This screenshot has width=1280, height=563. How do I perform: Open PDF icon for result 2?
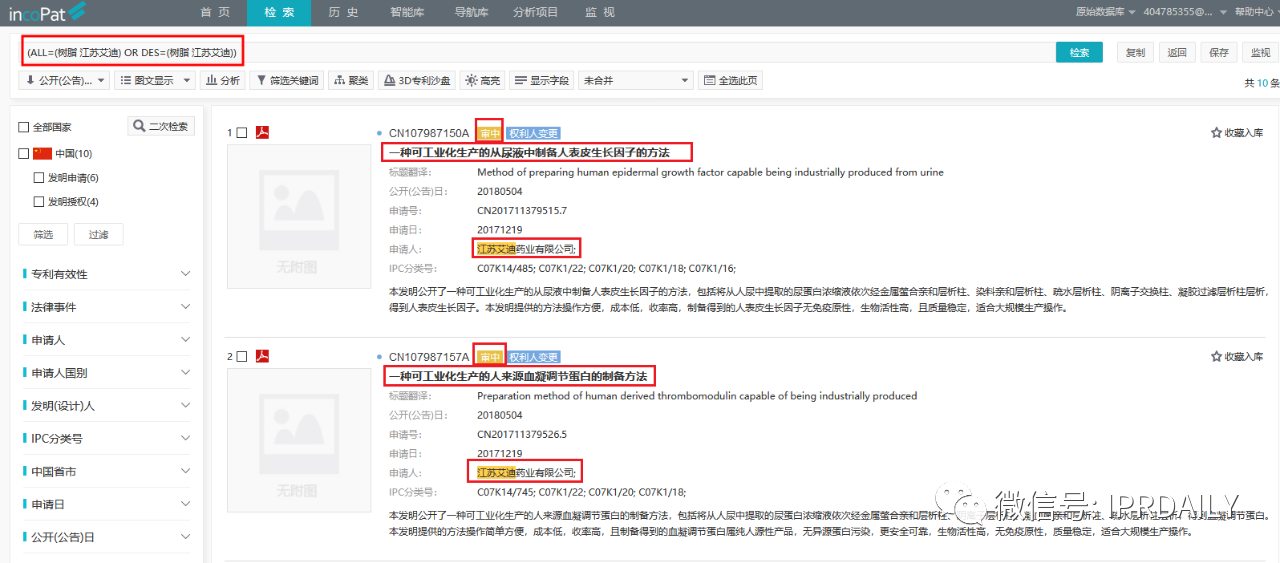[x=263, y=357]
